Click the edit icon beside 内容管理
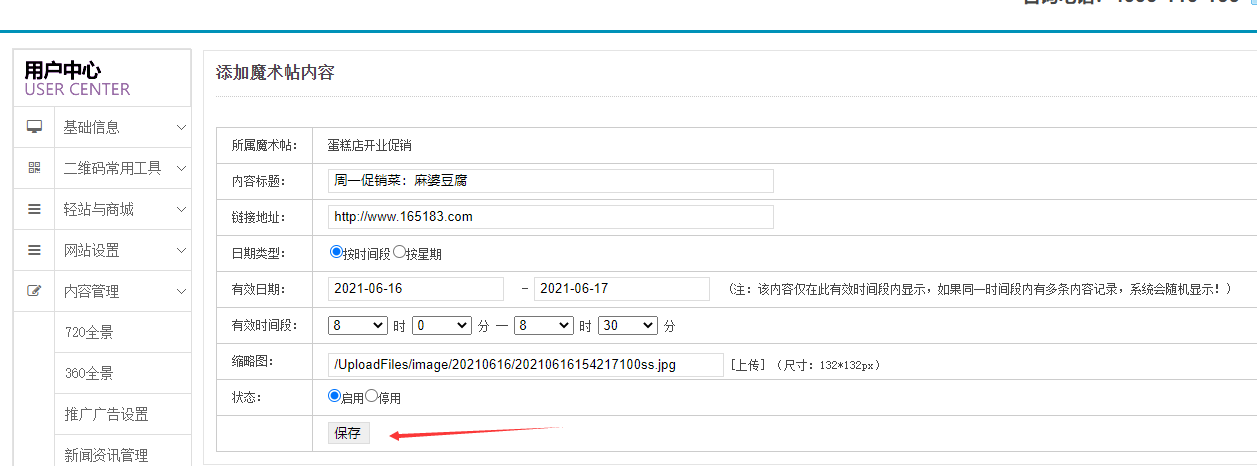This screenshot has height=466, width=1257. pos(35,291)
